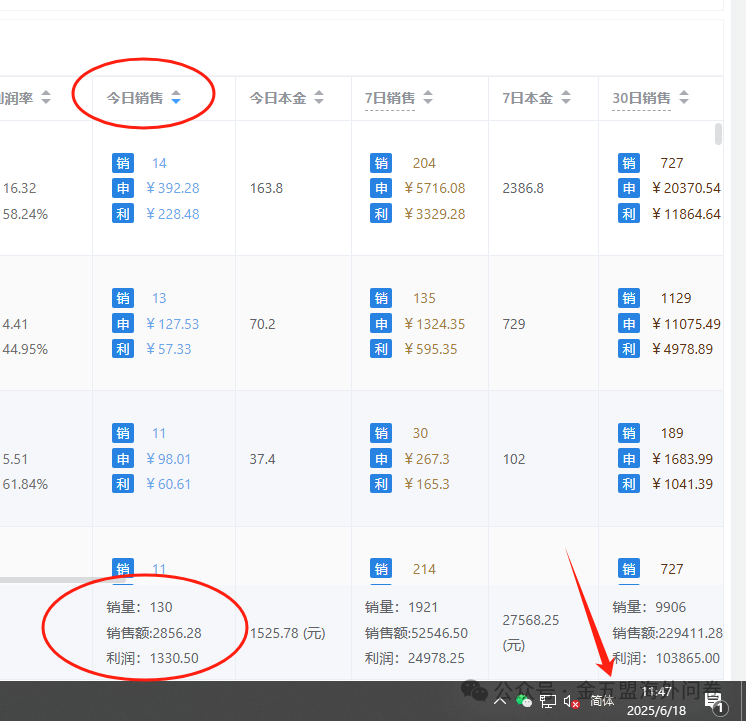Image resolution: width=746 pixels, height=721 pixels.
Task: Click the 销 badge beside 214
Action: (381, 569)
